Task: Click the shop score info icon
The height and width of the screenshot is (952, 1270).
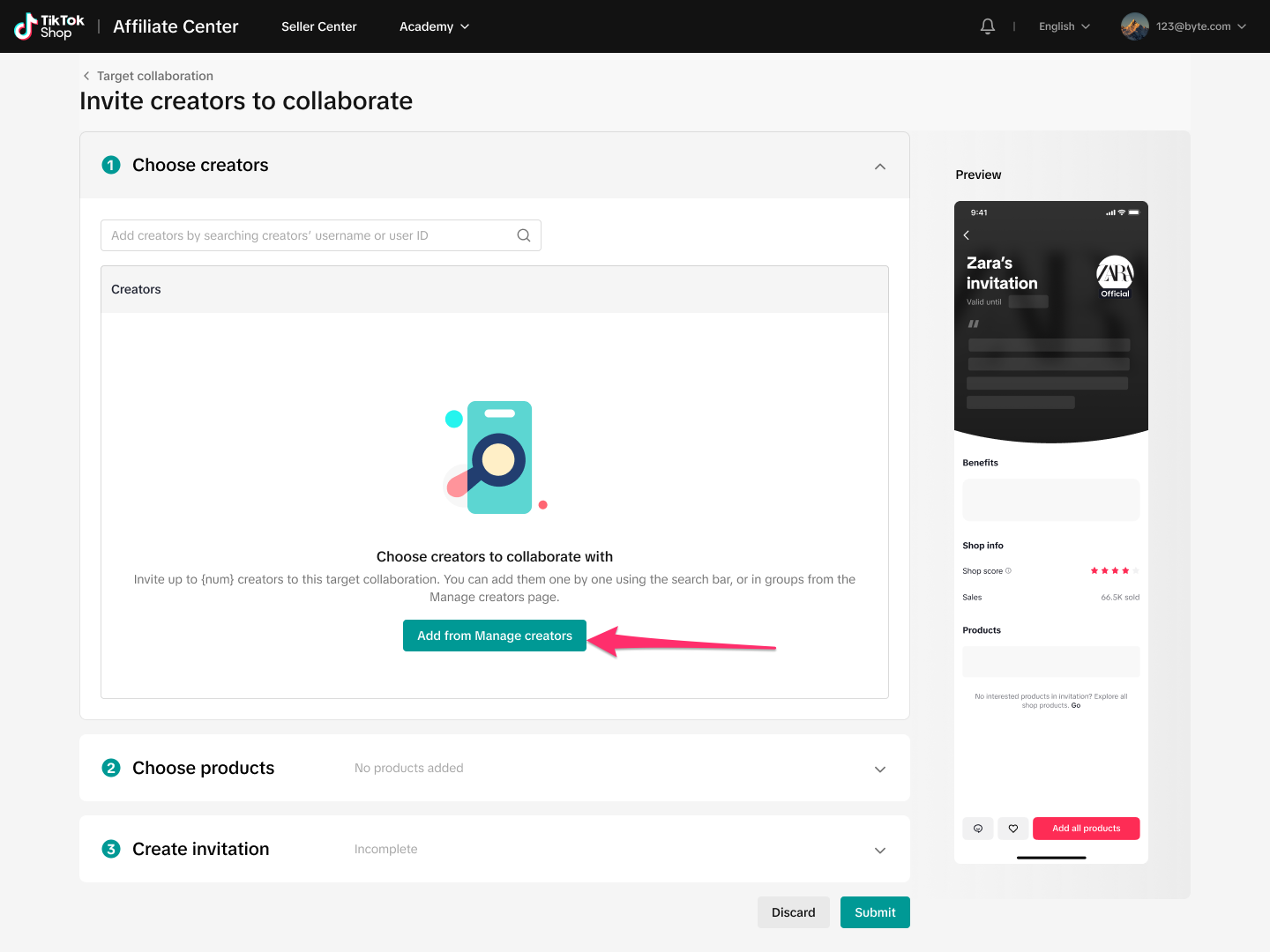Action: (x=1009, y=571)
